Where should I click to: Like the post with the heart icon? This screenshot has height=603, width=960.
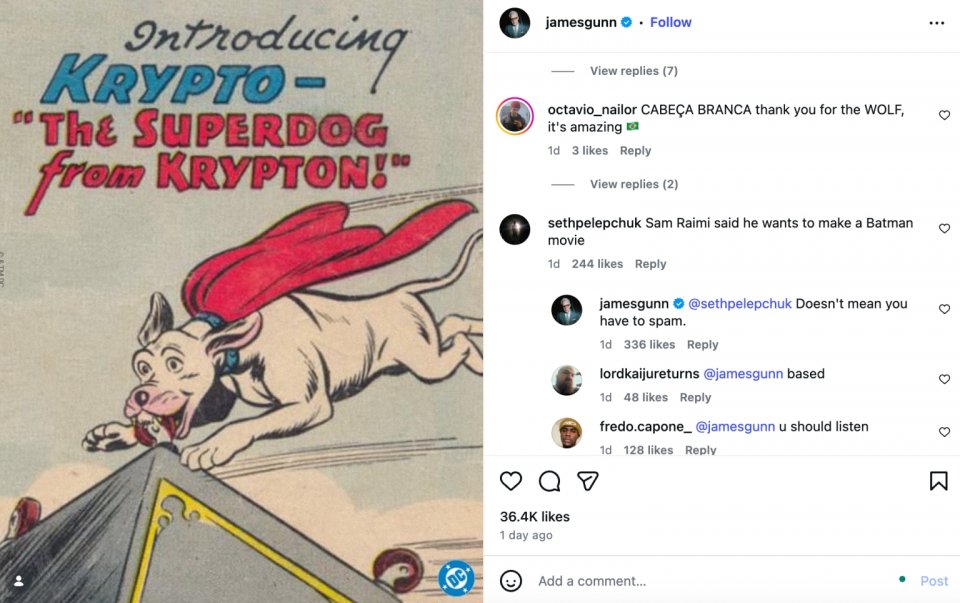pyautogui.click(x=511, y=481)
